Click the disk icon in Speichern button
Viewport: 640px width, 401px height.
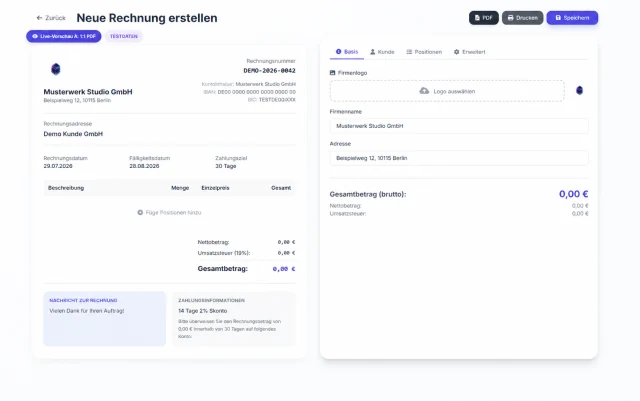558,18
